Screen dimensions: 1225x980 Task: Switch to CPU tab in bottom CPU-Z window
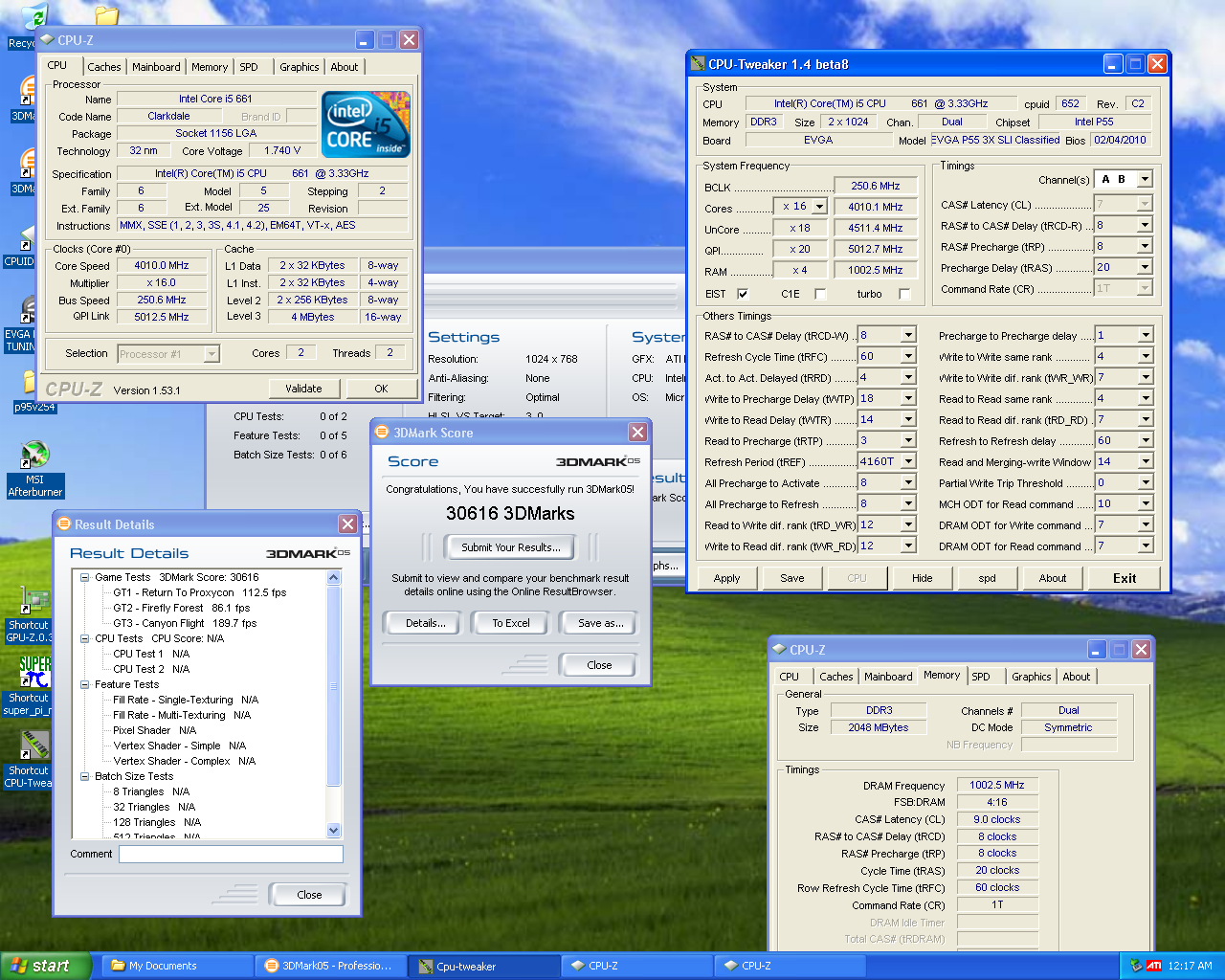(790, 677)
